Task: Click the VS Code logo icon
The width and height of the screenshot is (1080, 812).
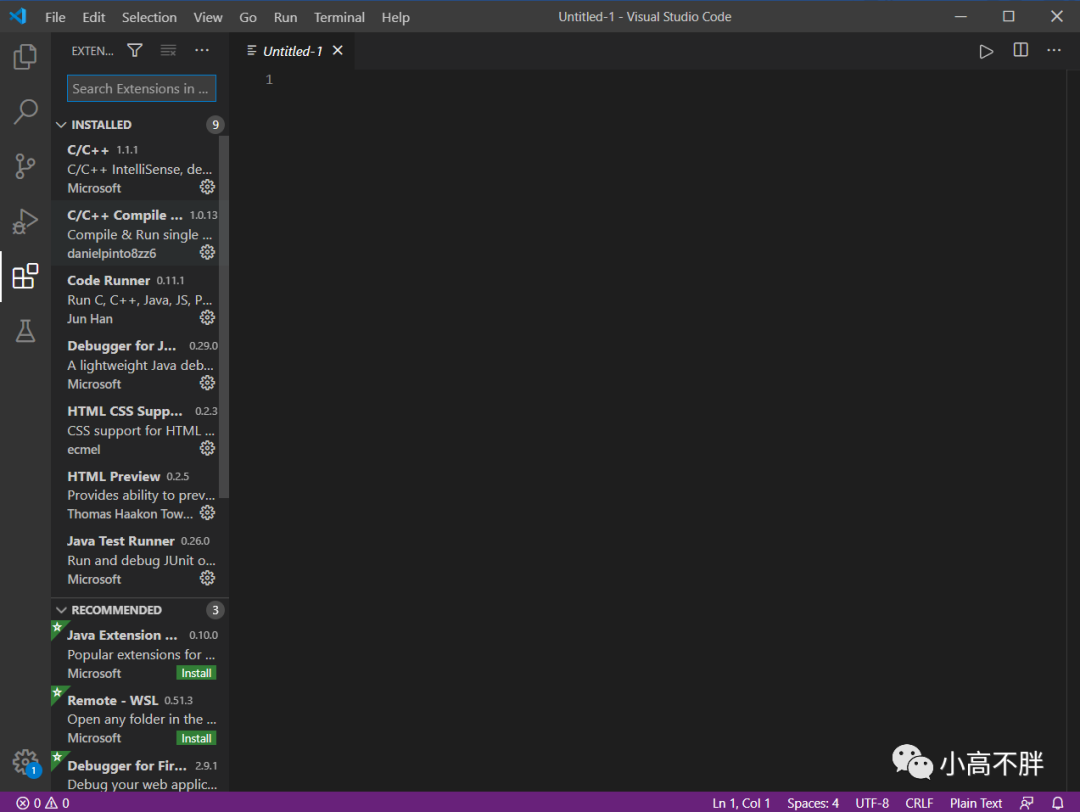Action: pyautogui.click(x=19, y=17)
